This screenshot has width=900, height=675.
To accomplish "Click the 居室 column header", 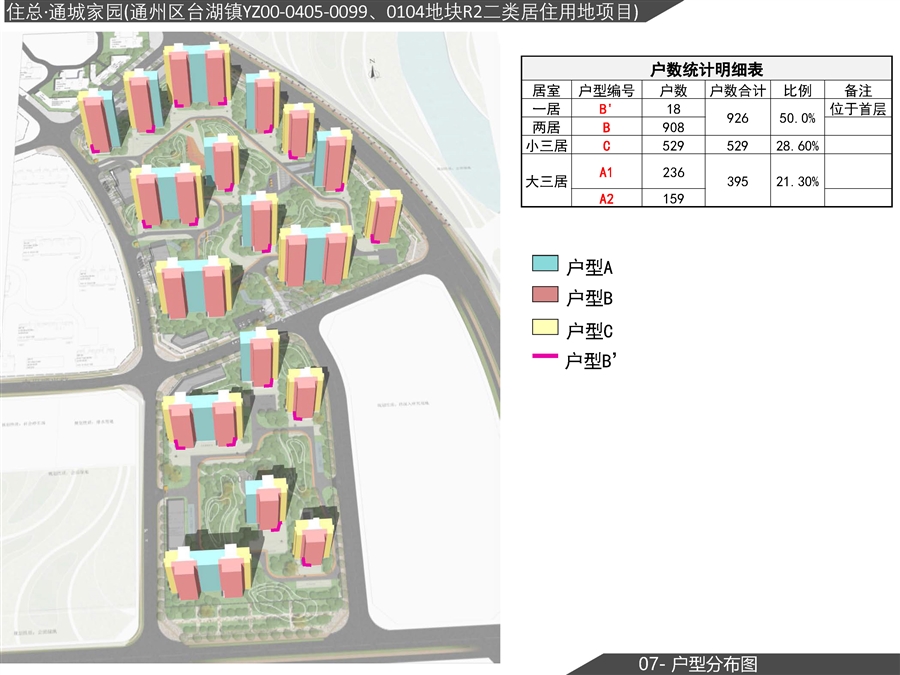I will (546, 91).
